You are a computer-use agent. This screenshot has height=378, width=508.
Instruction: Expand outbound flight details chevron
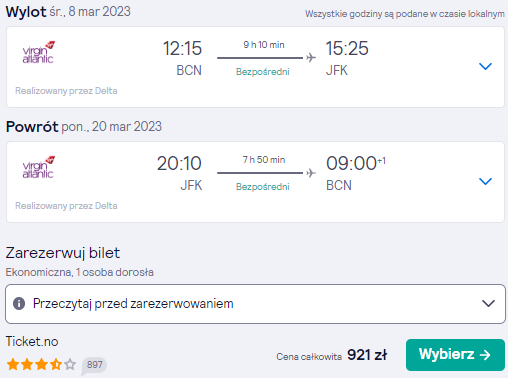485,66
